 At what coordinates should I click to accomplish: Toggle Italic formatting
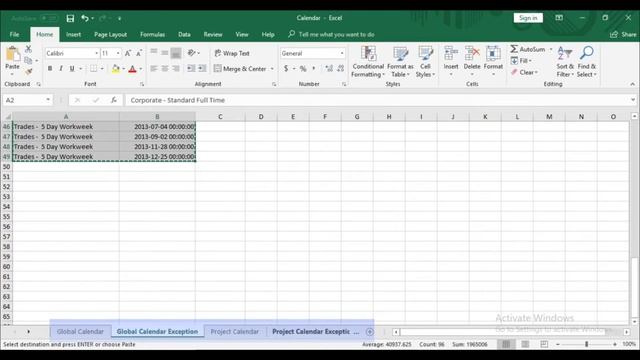61,69
